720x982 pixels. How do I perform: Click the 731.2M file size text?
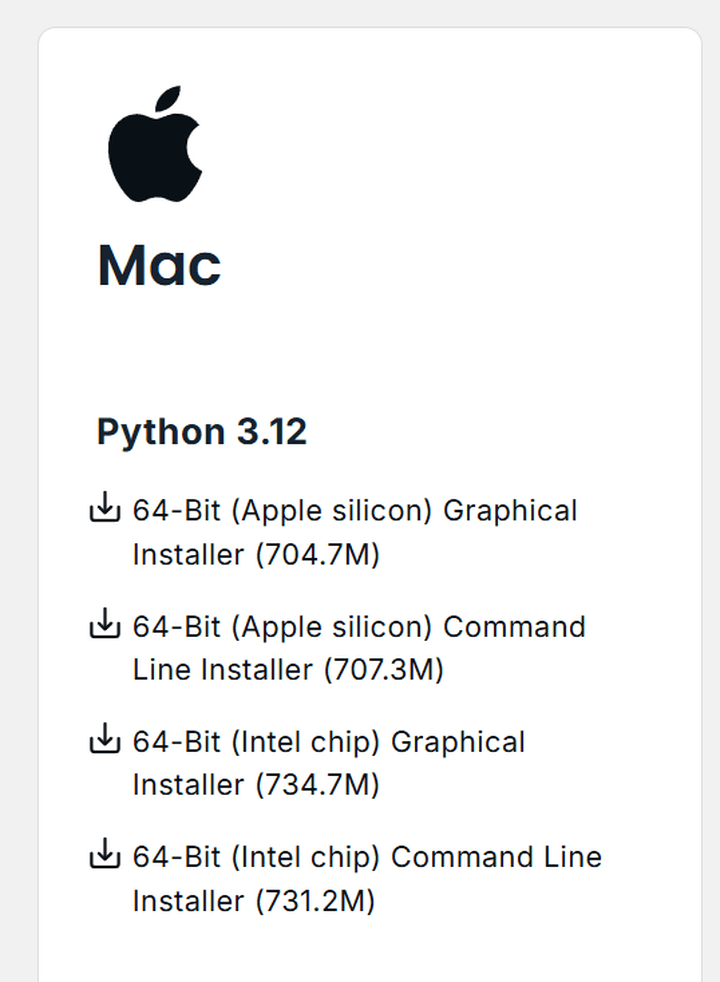pyautogui.click(x=316, y=901)
